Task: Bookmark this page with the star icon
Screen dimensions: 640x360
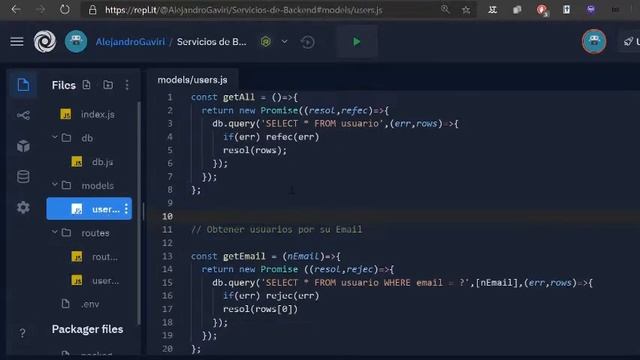Action: (466, 10)
